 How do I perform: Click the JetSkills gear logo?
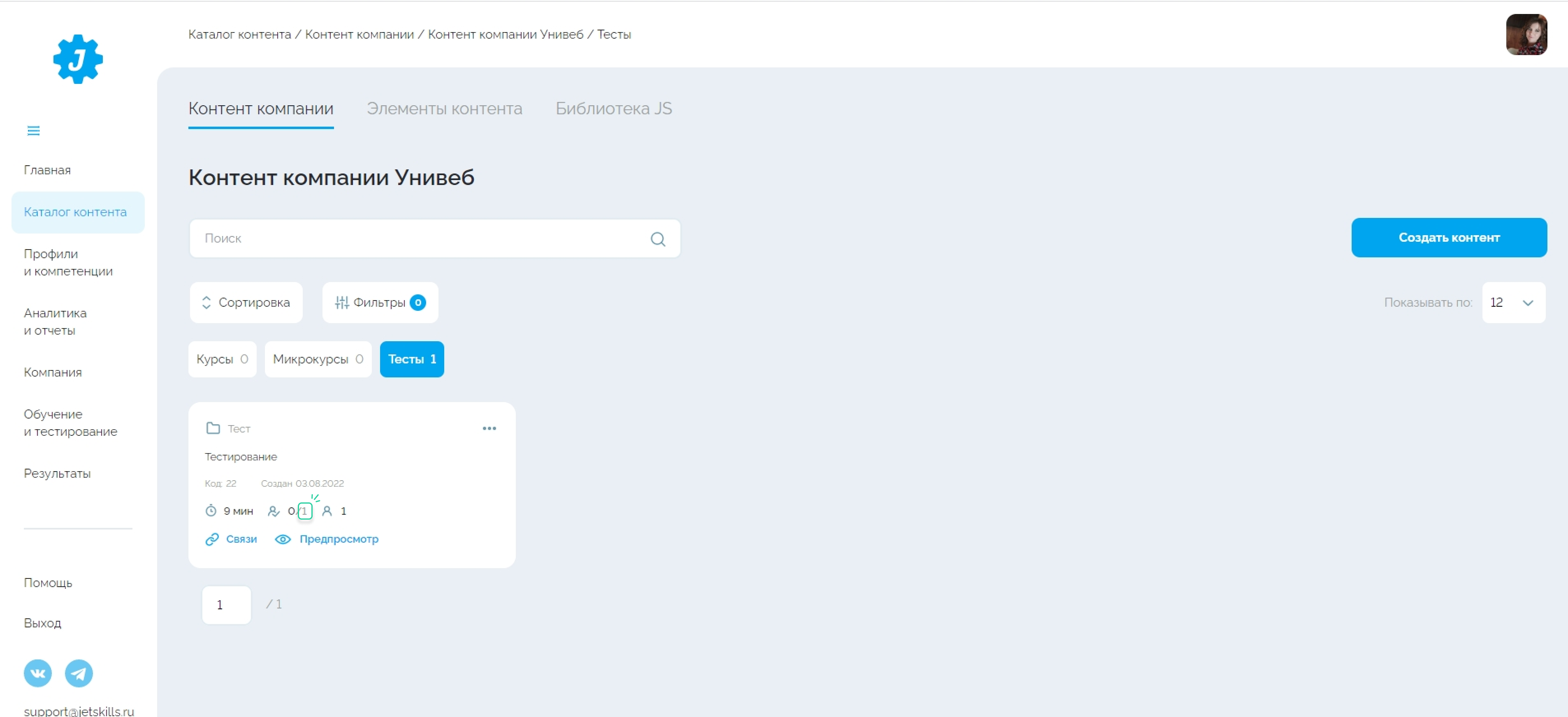pyautogui.click(x=78, y=59)
